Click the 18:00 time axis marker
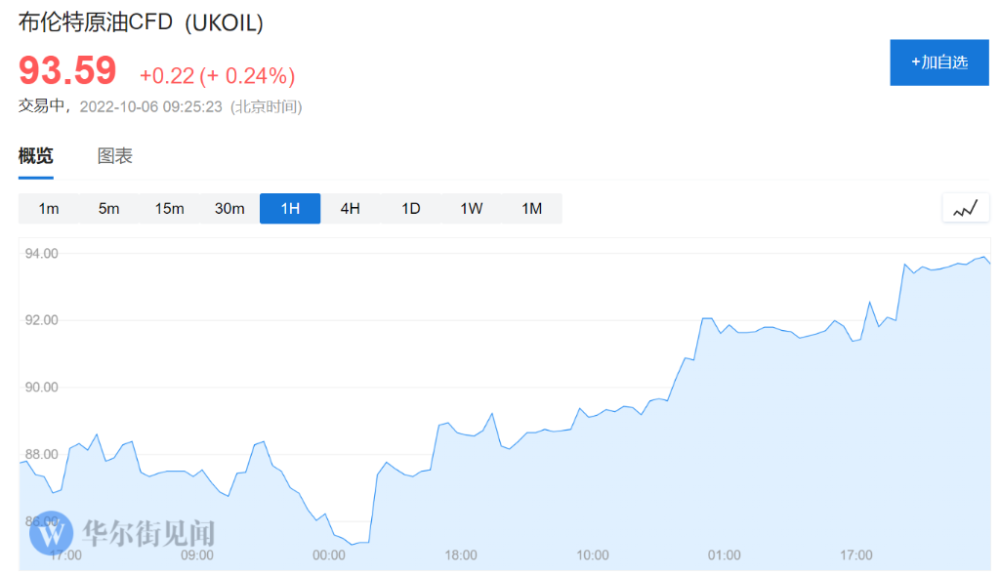Screen dimensions: 1000x576 (460, 555)
